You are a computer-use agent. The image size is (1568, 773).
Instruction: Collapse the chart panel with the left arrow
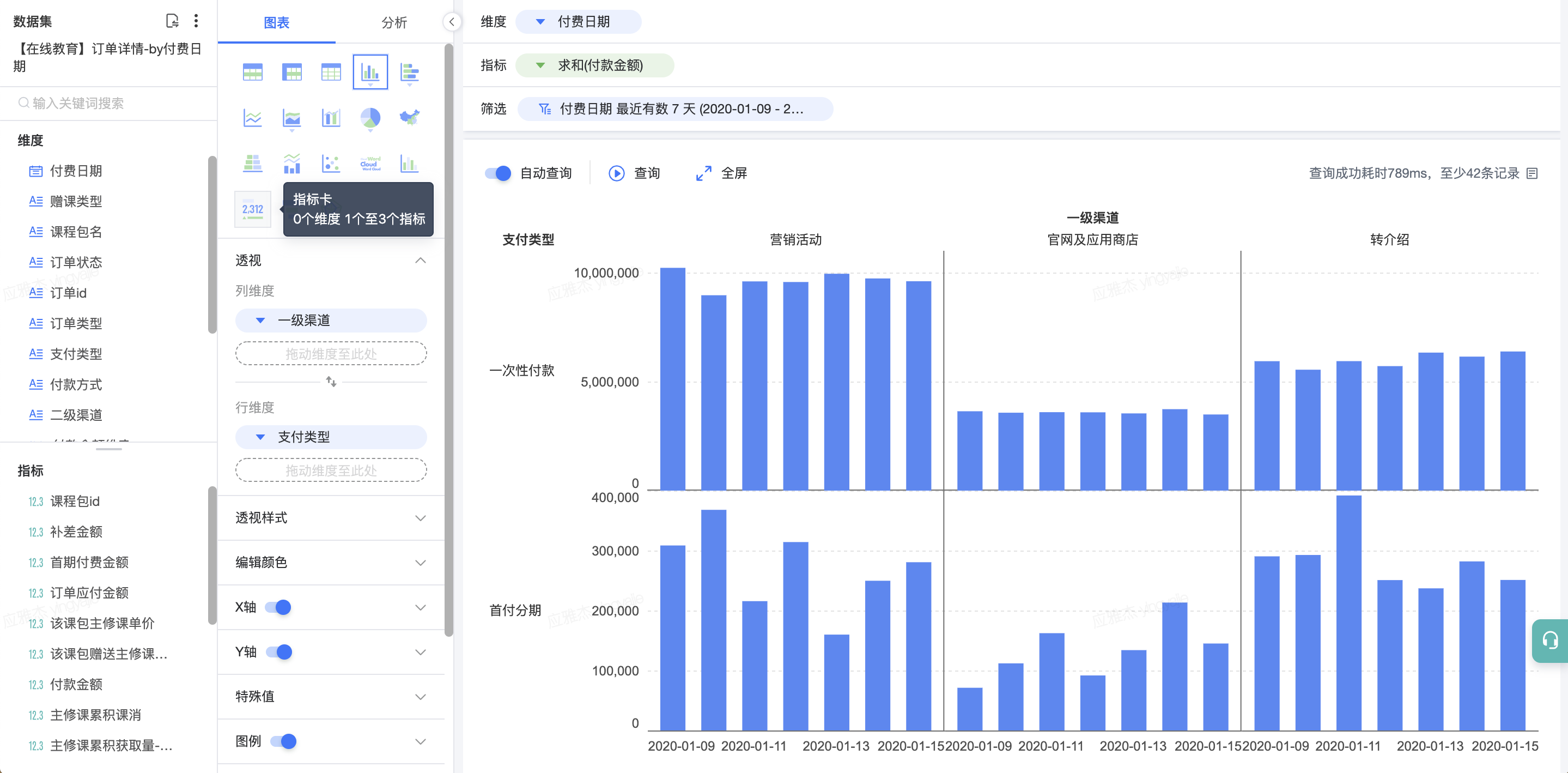pos(452,22)
